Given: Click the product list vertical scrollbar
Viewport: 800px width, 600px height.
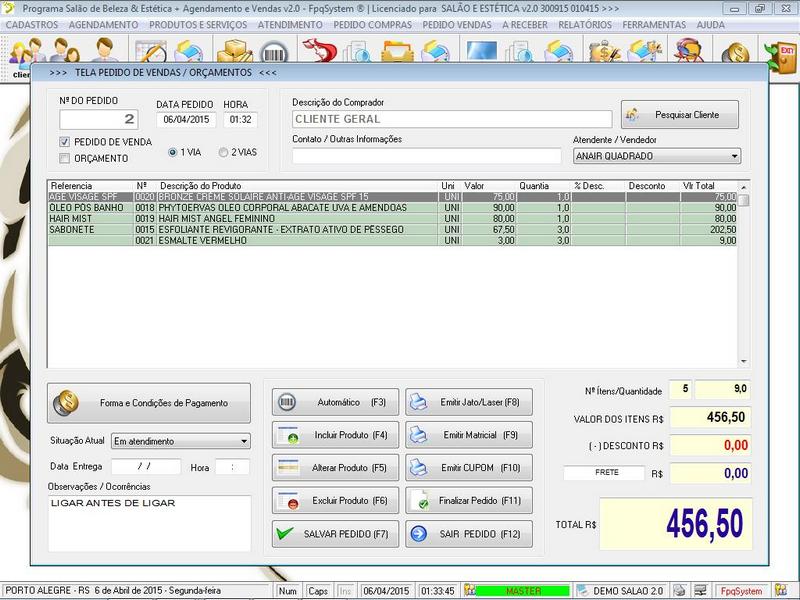Looking at the screenshot, I should pos(744,280).
